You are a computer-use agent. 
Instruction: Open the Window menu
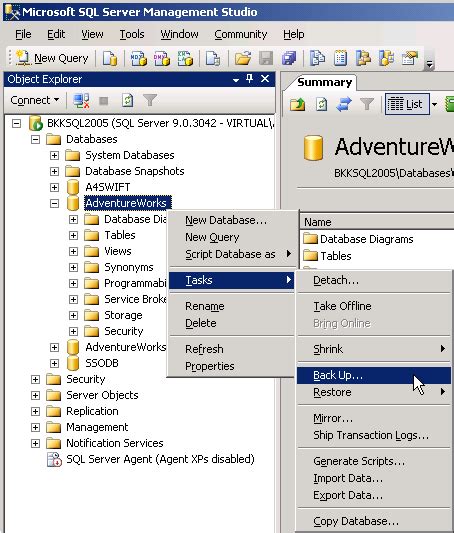pos(179,34)
